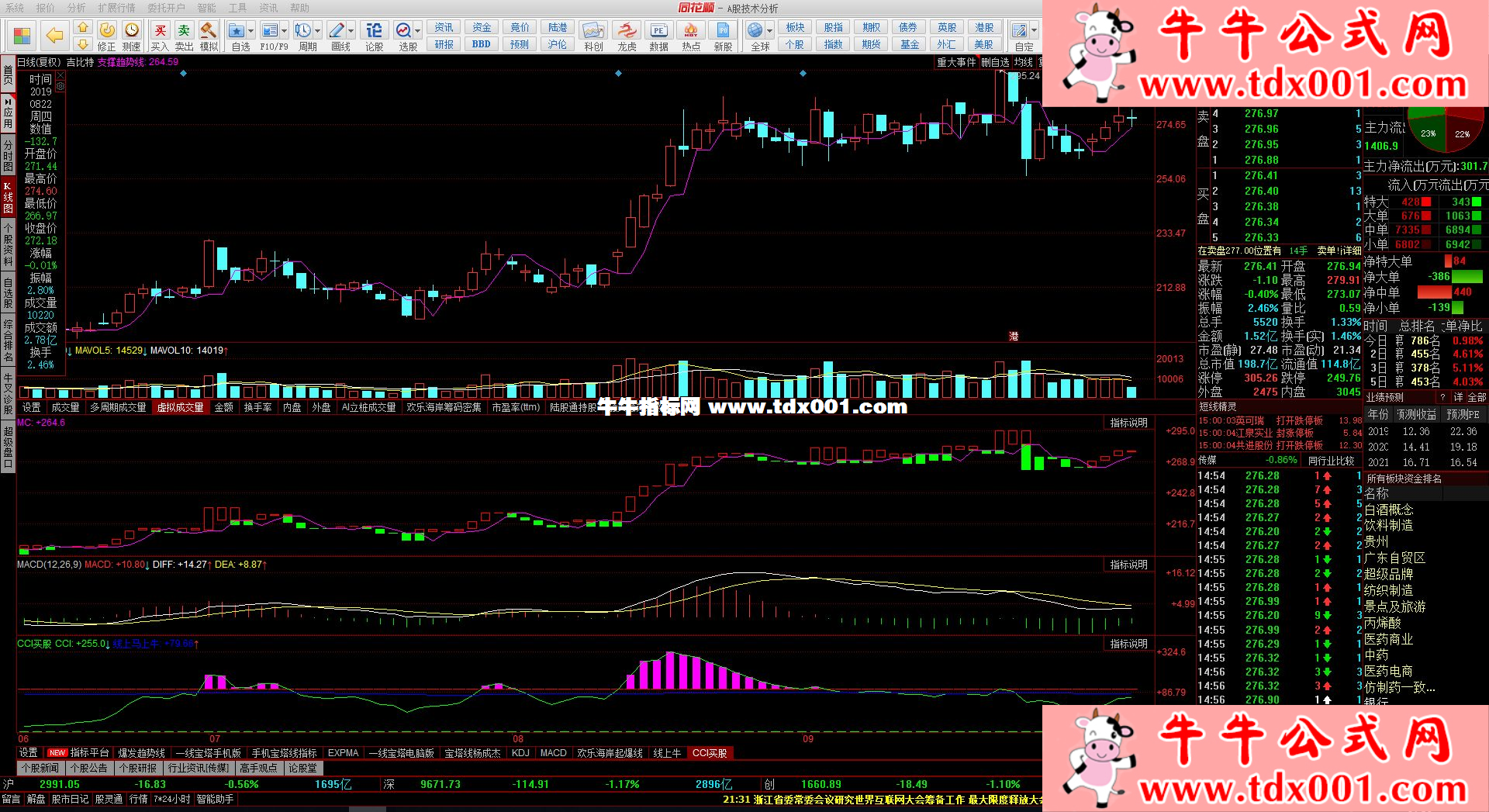This screenshot has width=1489, height=812.
Task: Select the CCI买股 indicator tab
Action: coord(710,753)
